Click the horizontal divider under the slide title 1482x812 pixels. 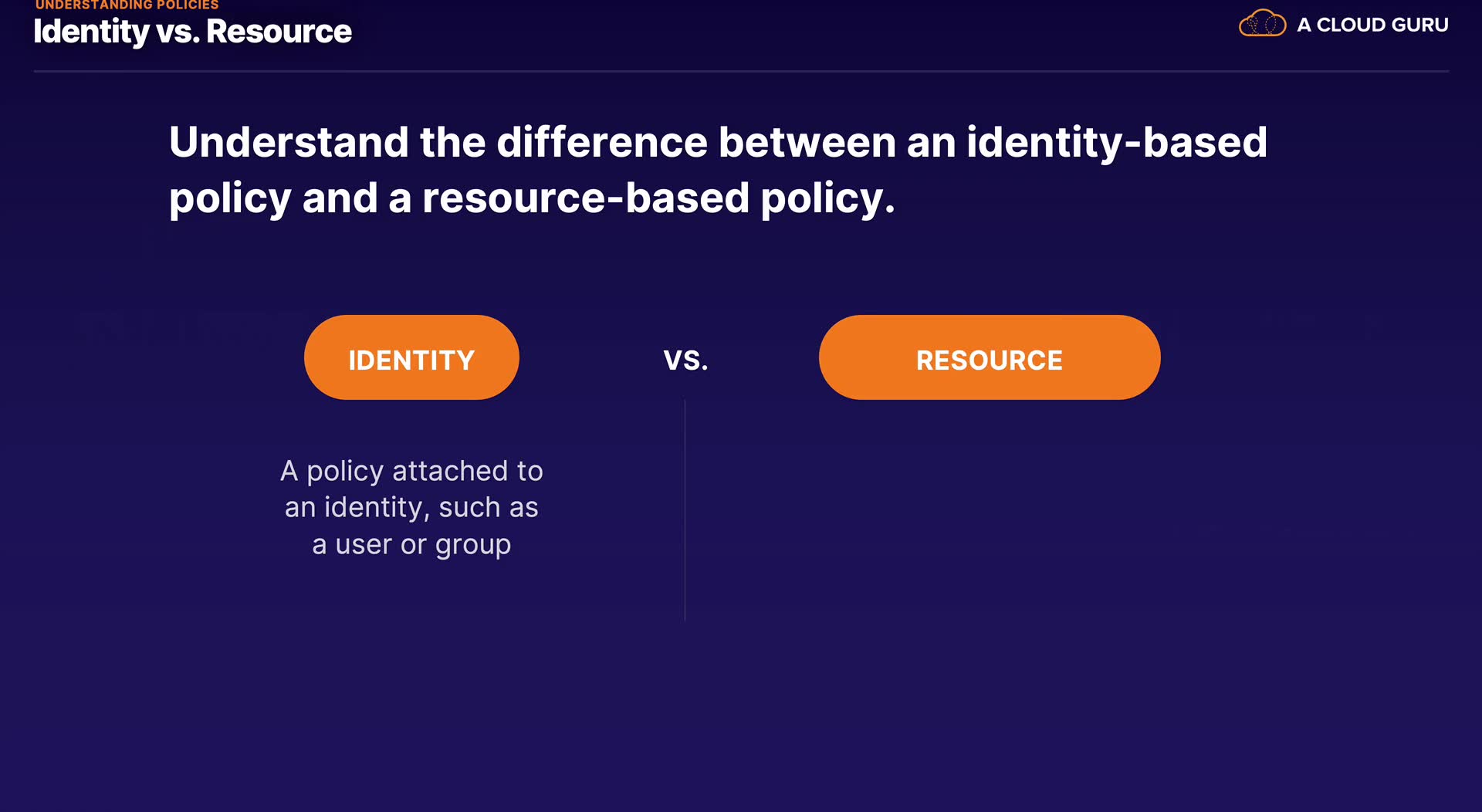coord(741,71)
